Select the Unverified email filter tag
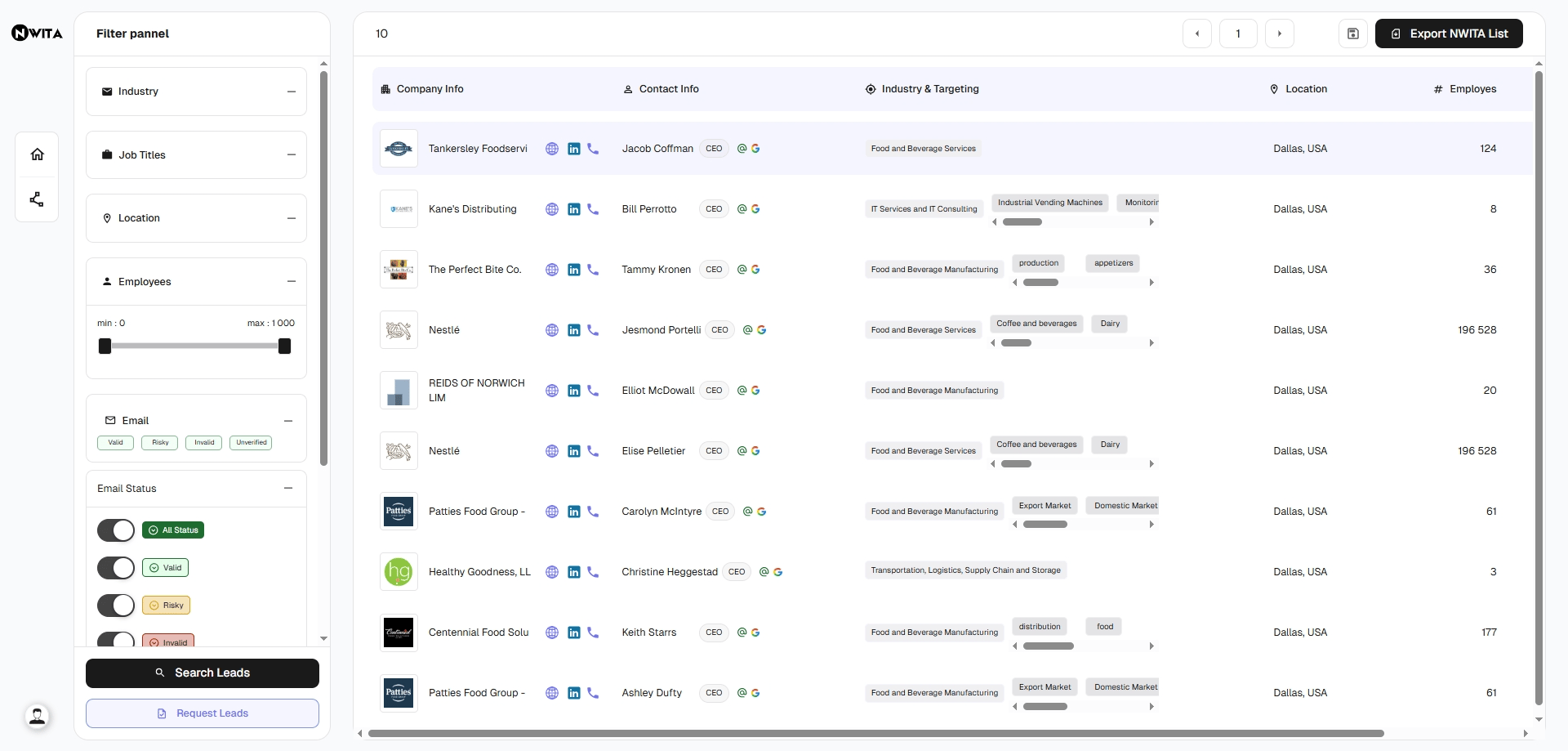The height and width of the screenshot is (751, 1568). 251,443
